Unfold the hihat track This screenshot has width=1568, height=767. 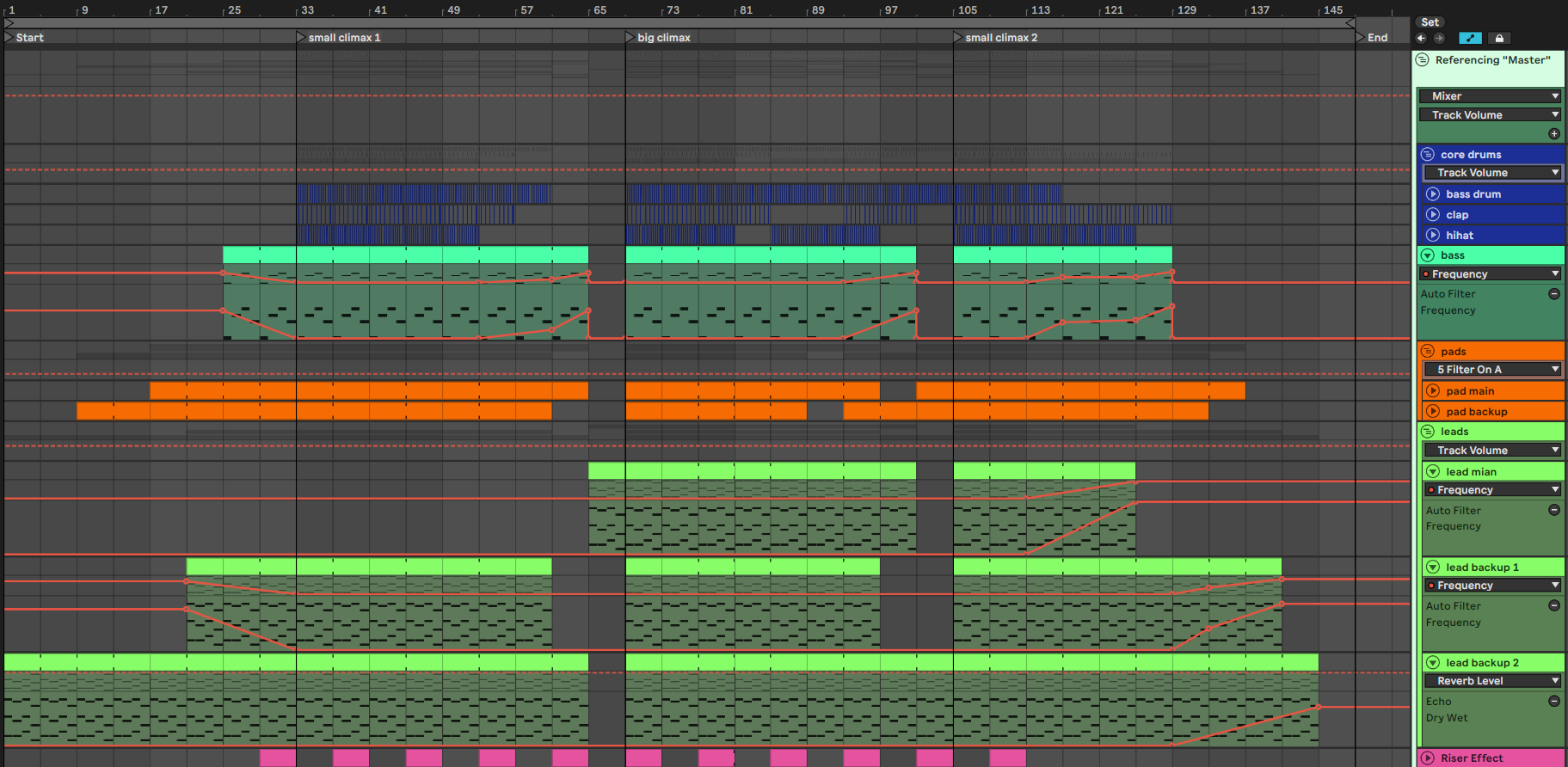tap(1433, 235)
